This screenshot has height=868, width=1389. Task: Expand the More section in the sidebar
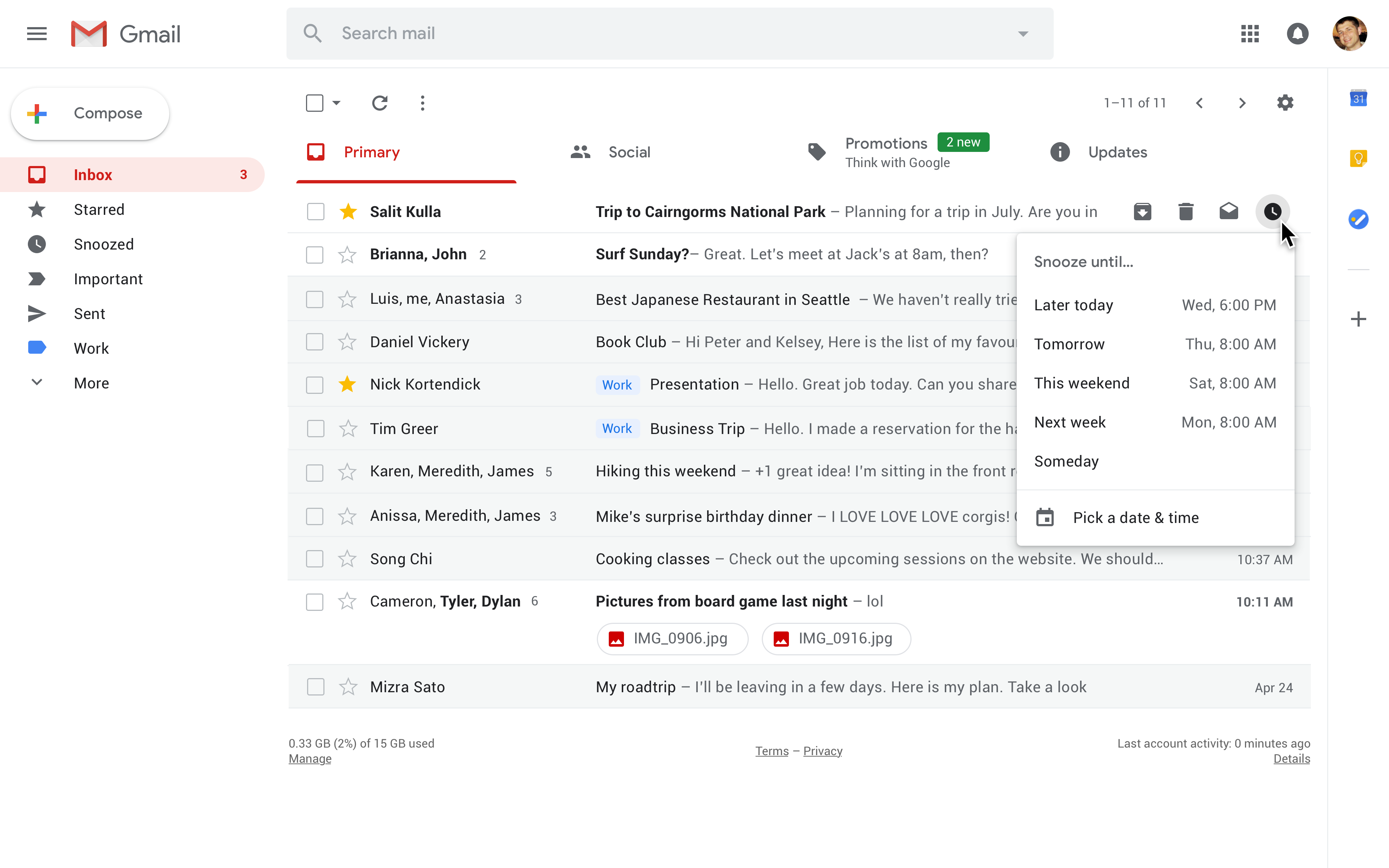(91, 383)
